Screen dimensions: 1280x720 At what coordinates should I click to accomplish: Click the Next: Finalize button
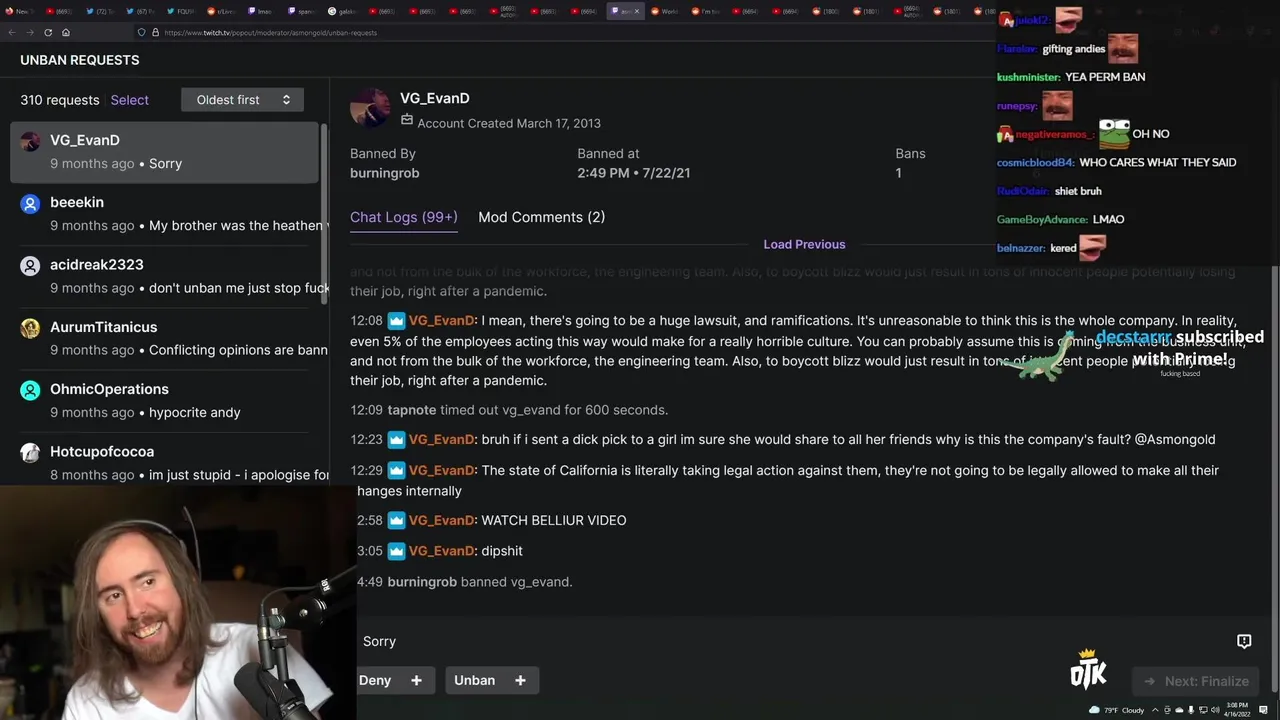click(x=1196, y=681)
